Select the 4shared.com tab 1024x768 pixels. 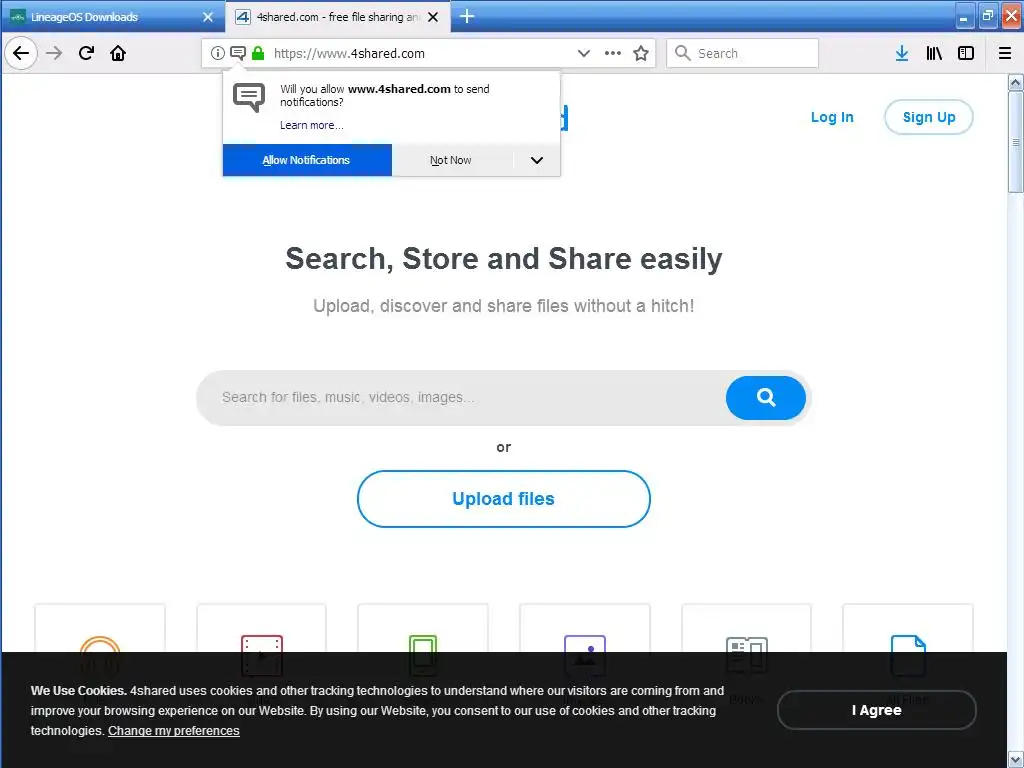(x=337, y=17)
